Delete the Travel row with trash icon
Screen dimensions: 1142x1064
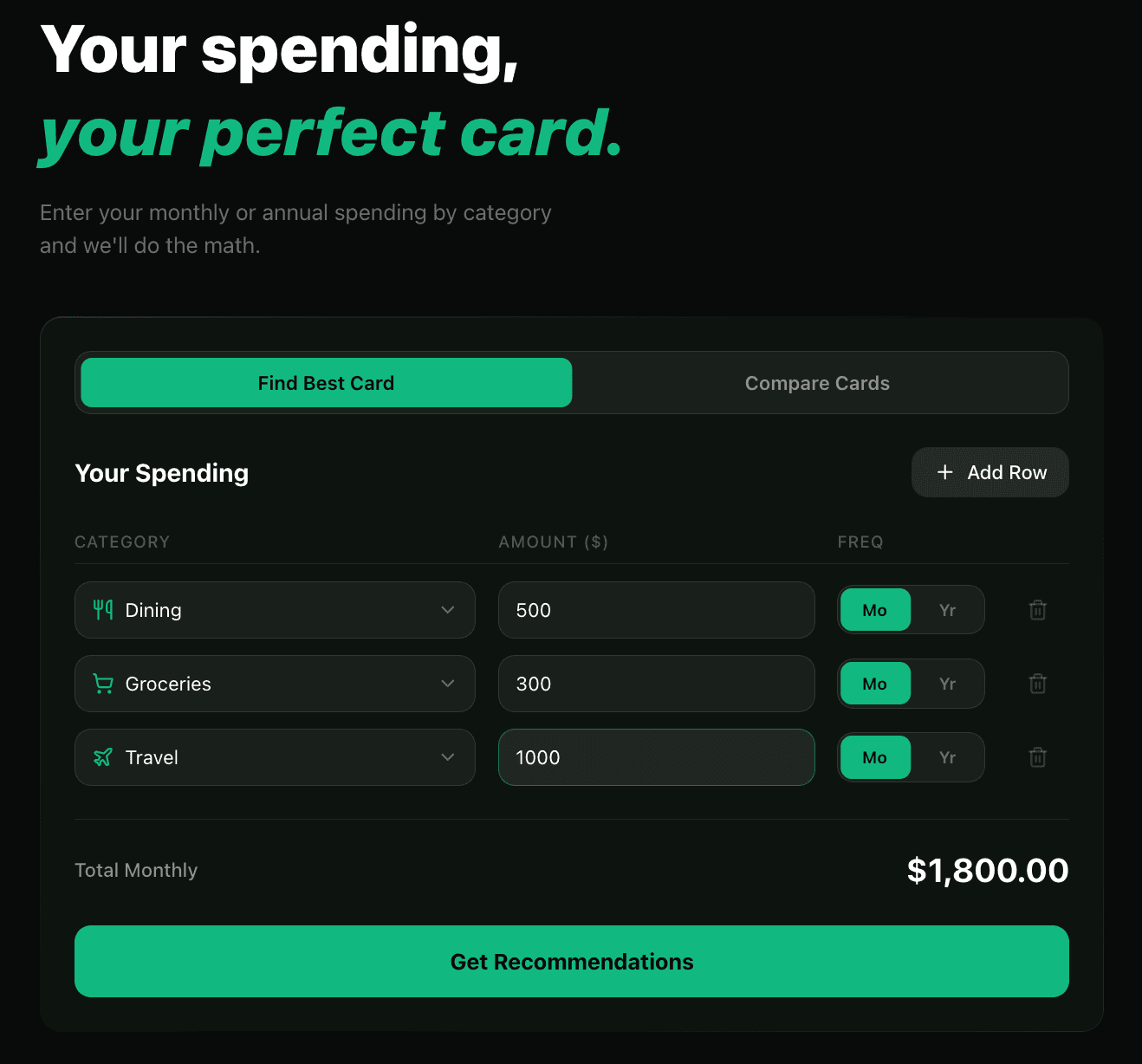click(x=1037, y=757)
